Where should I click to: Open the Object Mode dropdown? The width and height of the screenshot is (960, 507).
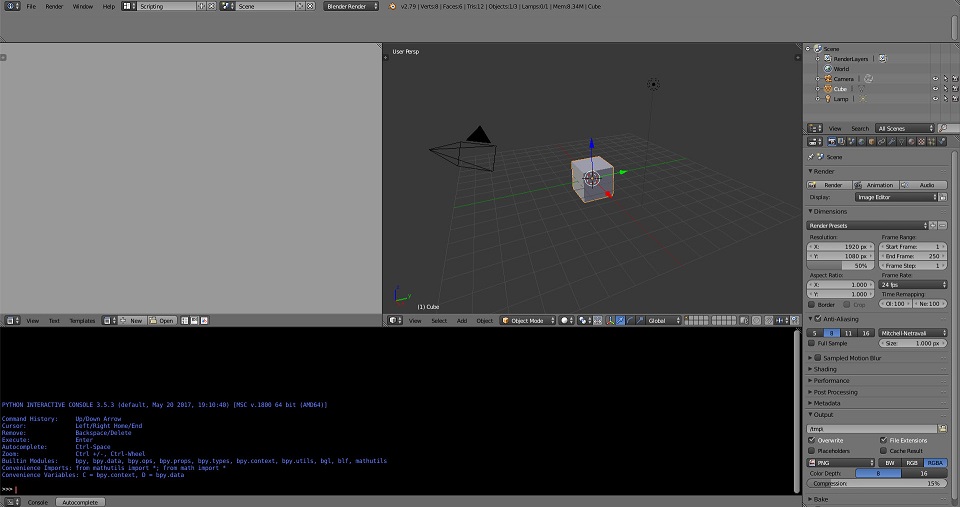[528, 320]
